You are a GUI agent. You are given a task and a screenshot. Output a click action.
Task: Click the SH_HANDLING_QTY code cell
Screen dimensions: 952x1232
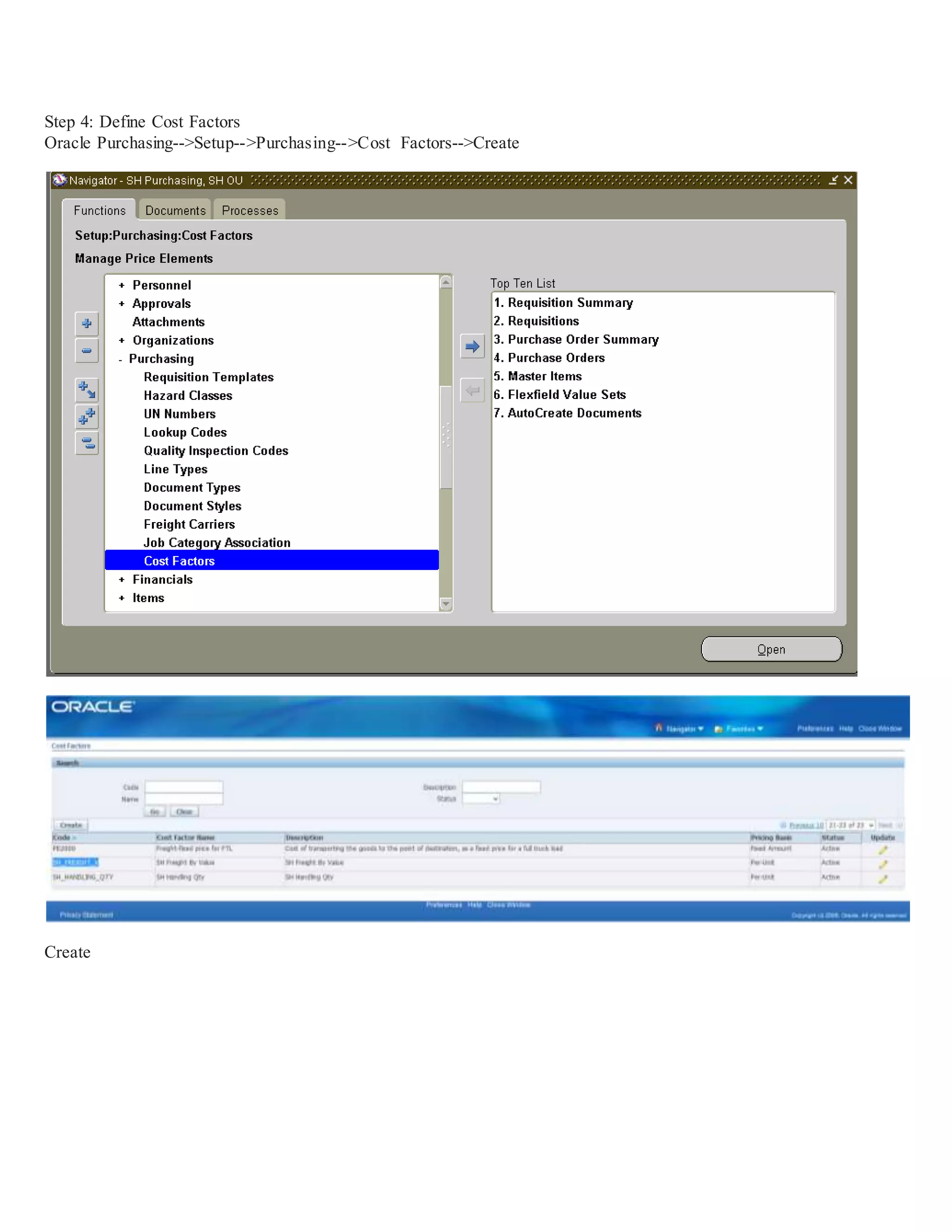[x=83, y=877]
